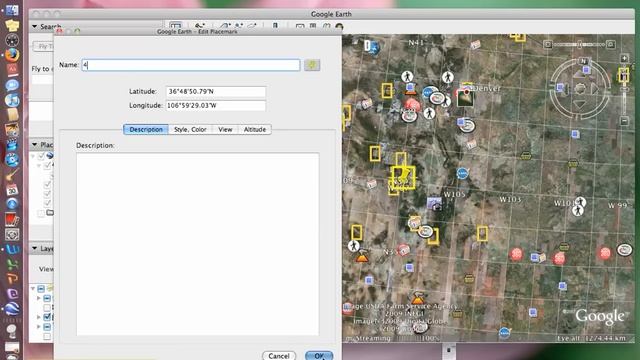Click the Name input field

pos(191,65)
